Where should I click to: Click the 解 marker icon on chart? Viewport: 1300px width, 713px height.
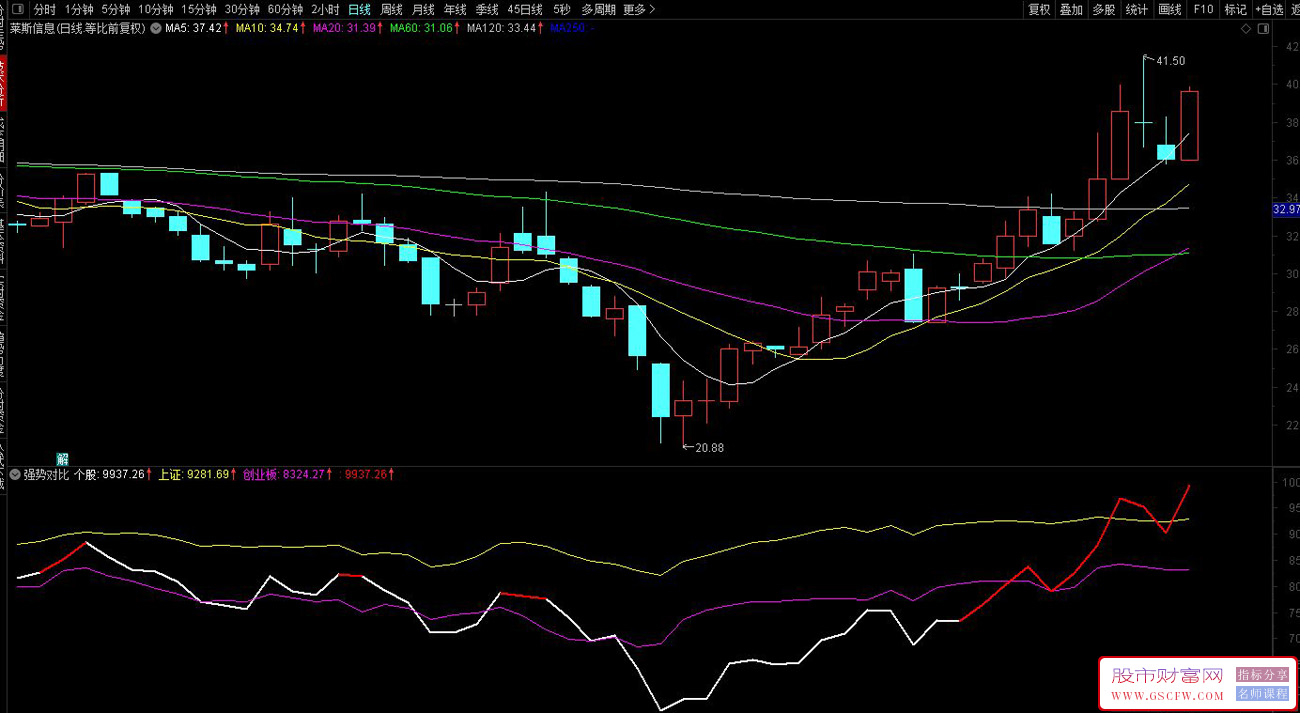click(x=62, y=459)
